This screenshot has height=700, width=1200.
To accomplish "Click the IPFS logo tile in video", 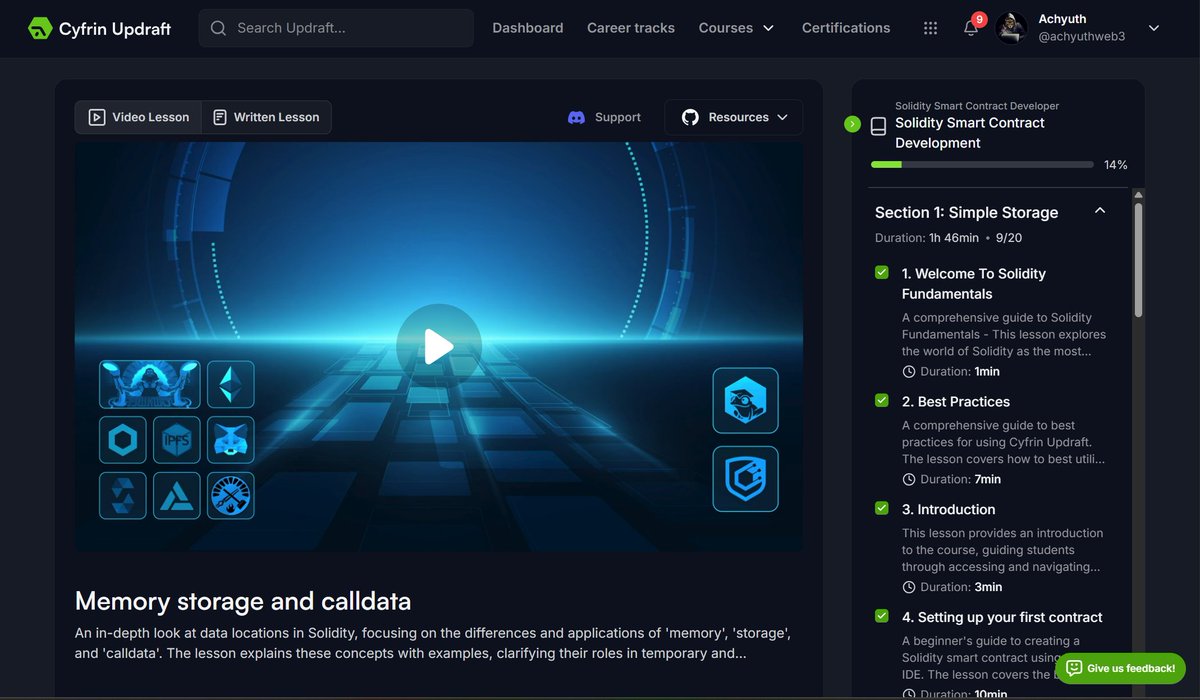I will [177, 439].
